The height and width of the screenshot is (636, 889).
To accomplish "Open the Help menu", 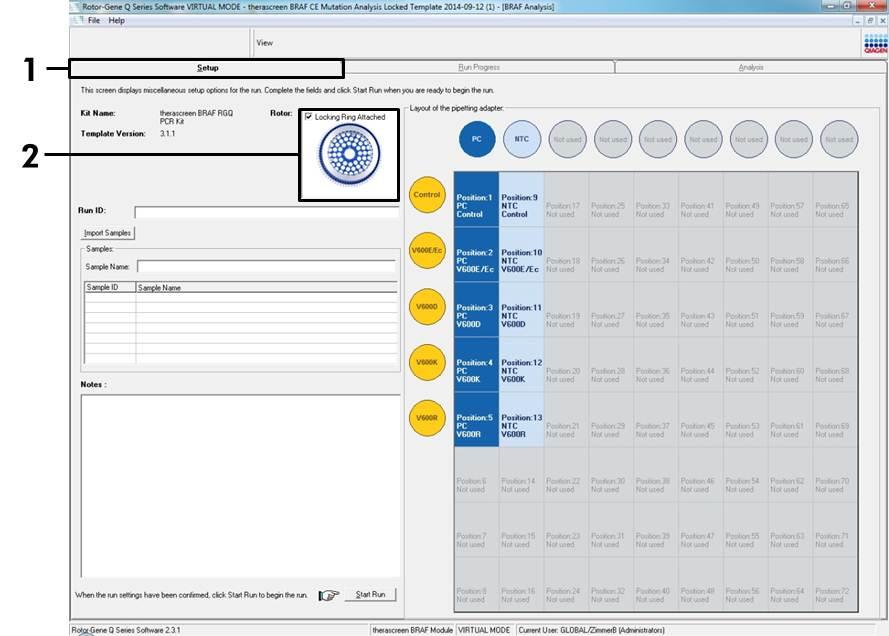I will 117,20.
